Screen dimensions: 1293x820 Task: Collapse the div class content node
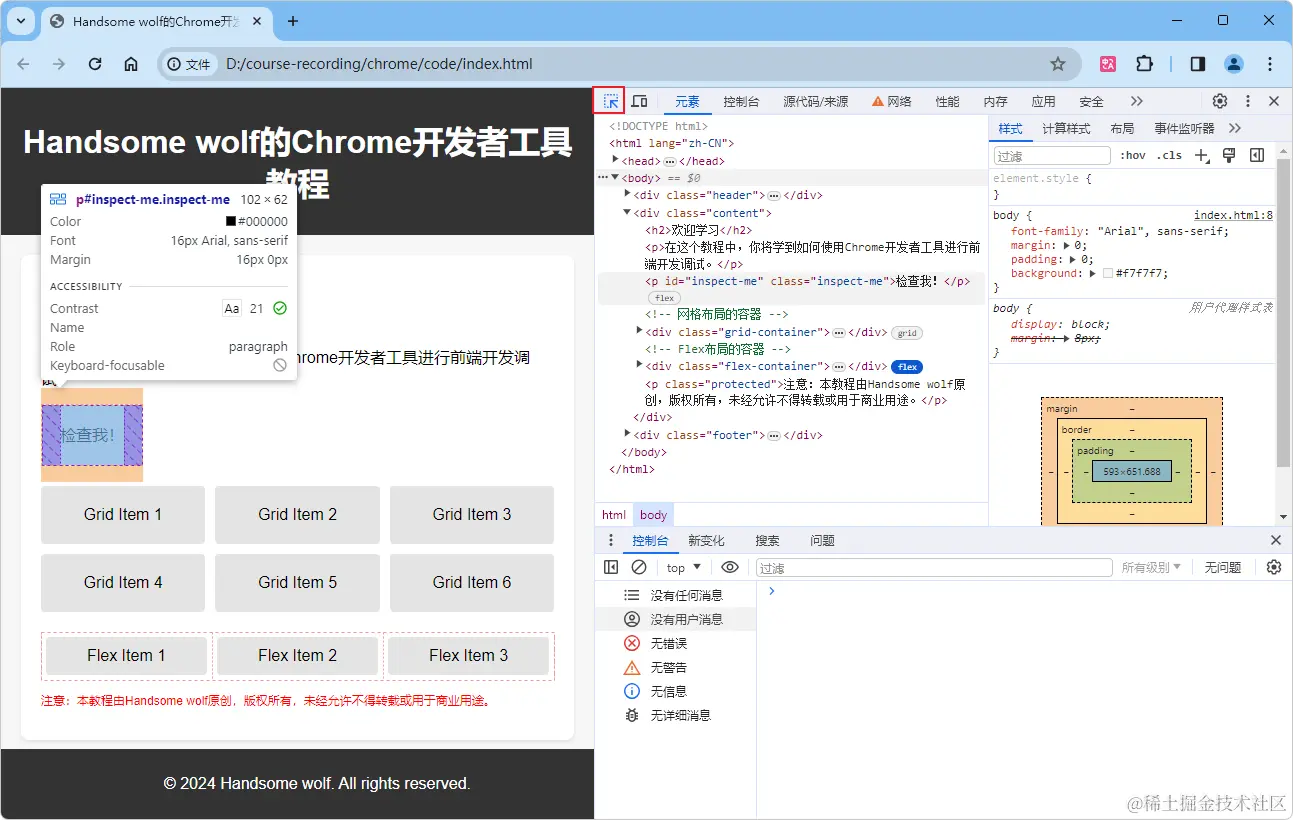628,212
